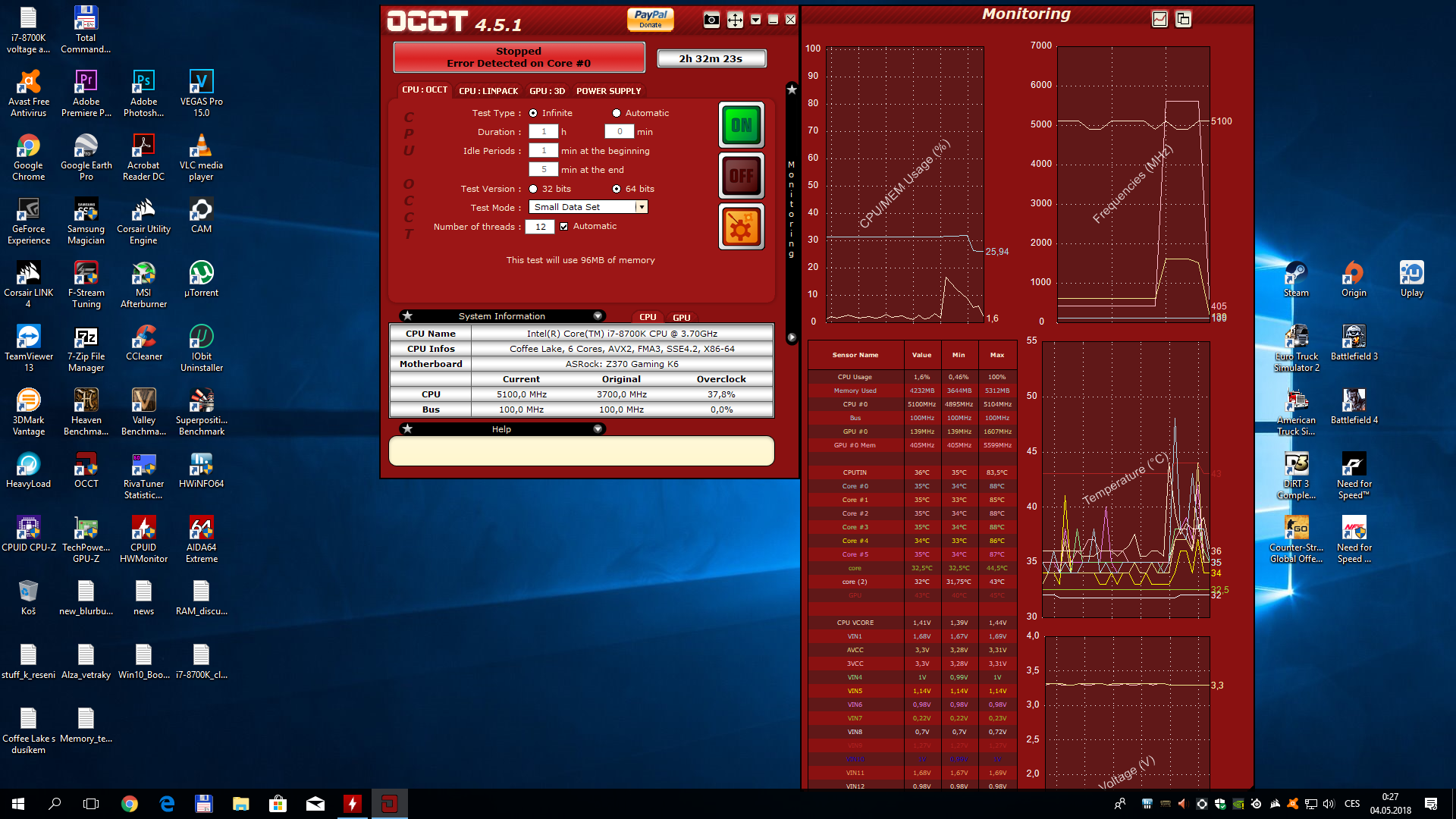This screenshot has height=819, width=1456.
Task: Uncheck Automatic number of threads checkbox
Action: (x=563, y=226)
